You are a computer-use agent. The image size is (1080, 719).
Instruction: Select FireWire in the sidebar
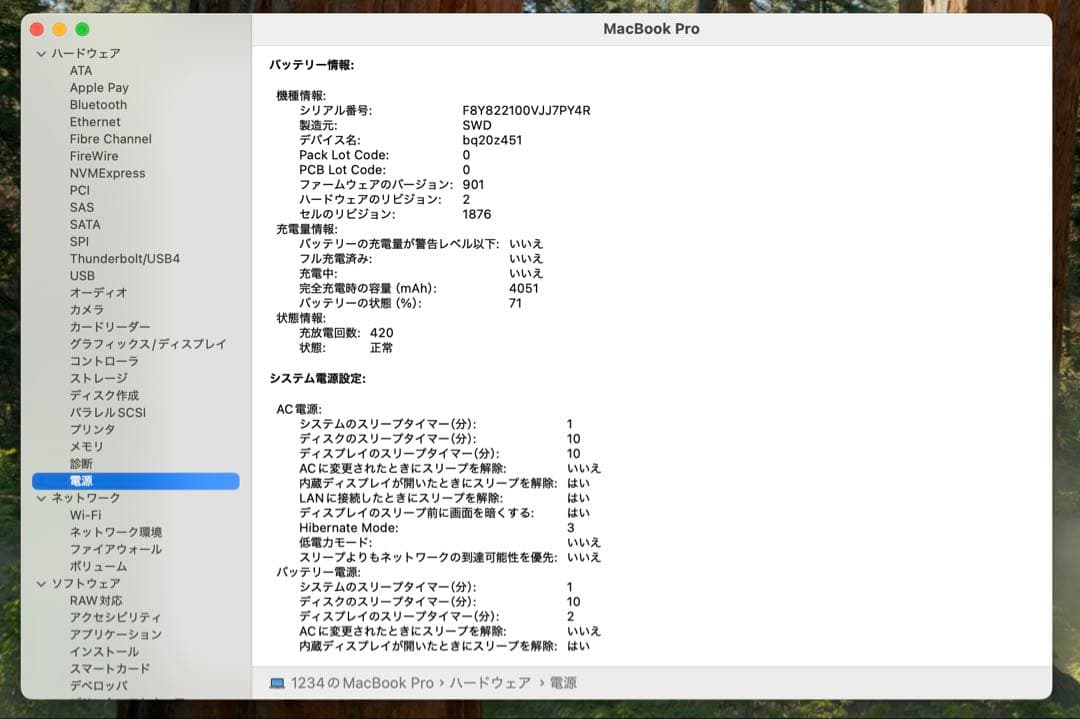(94, 156)
